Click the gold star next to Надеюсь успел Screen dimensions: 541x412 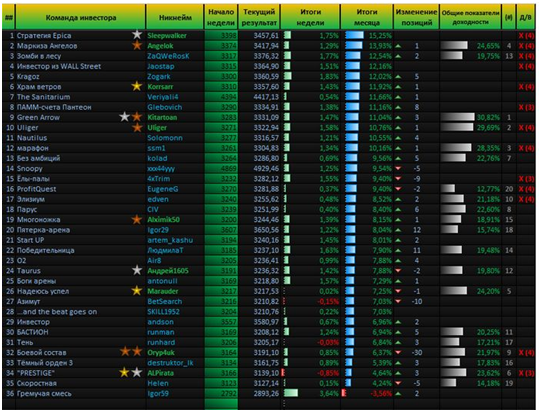point(137,291)
